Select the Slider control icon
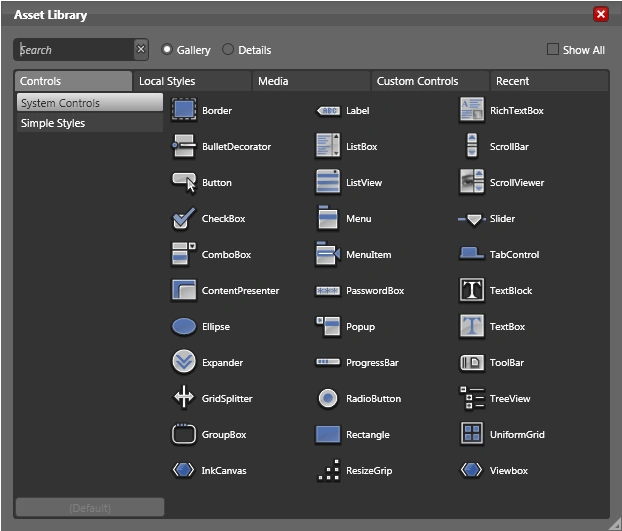 pyautogui.click(x=472, y=219)
